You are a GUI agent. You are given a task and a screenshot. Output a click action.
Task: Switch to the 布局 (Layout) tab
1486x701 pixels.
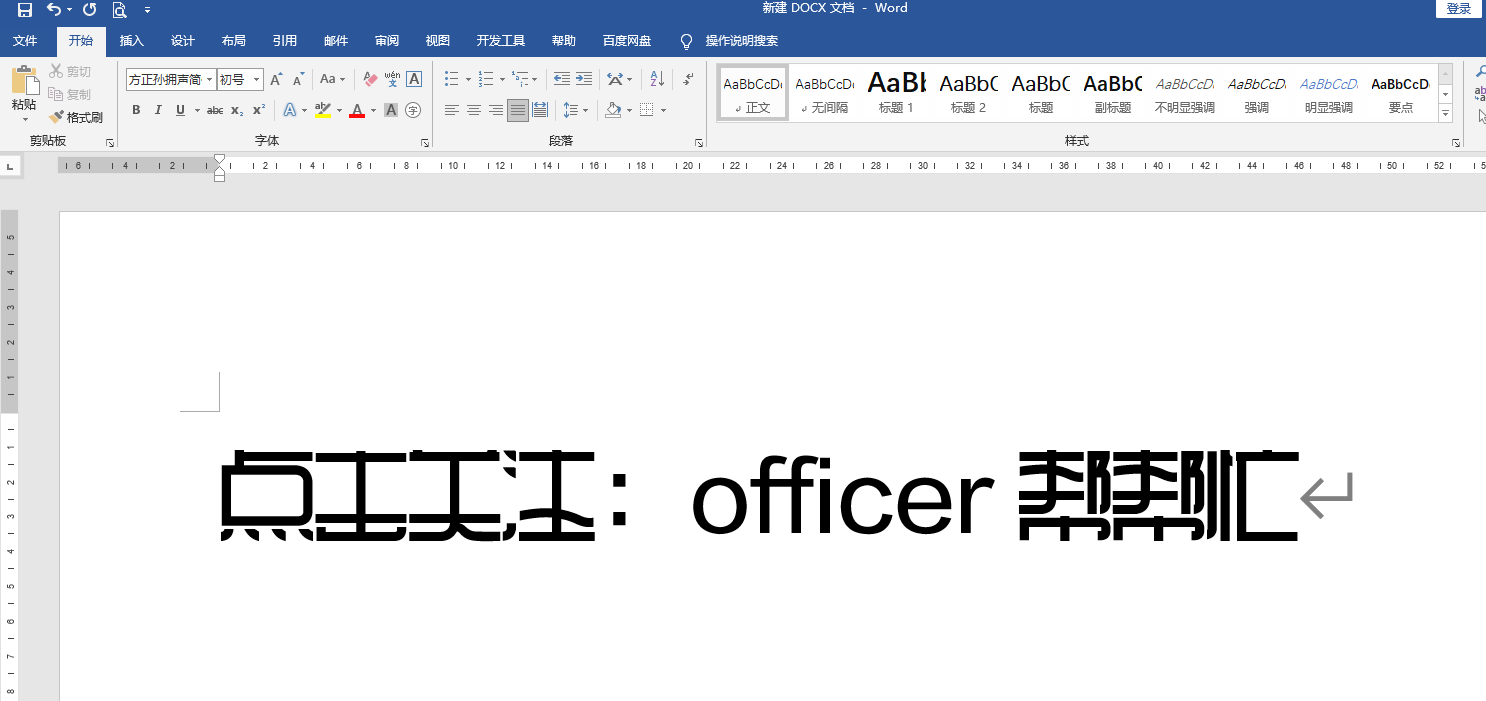234,41
